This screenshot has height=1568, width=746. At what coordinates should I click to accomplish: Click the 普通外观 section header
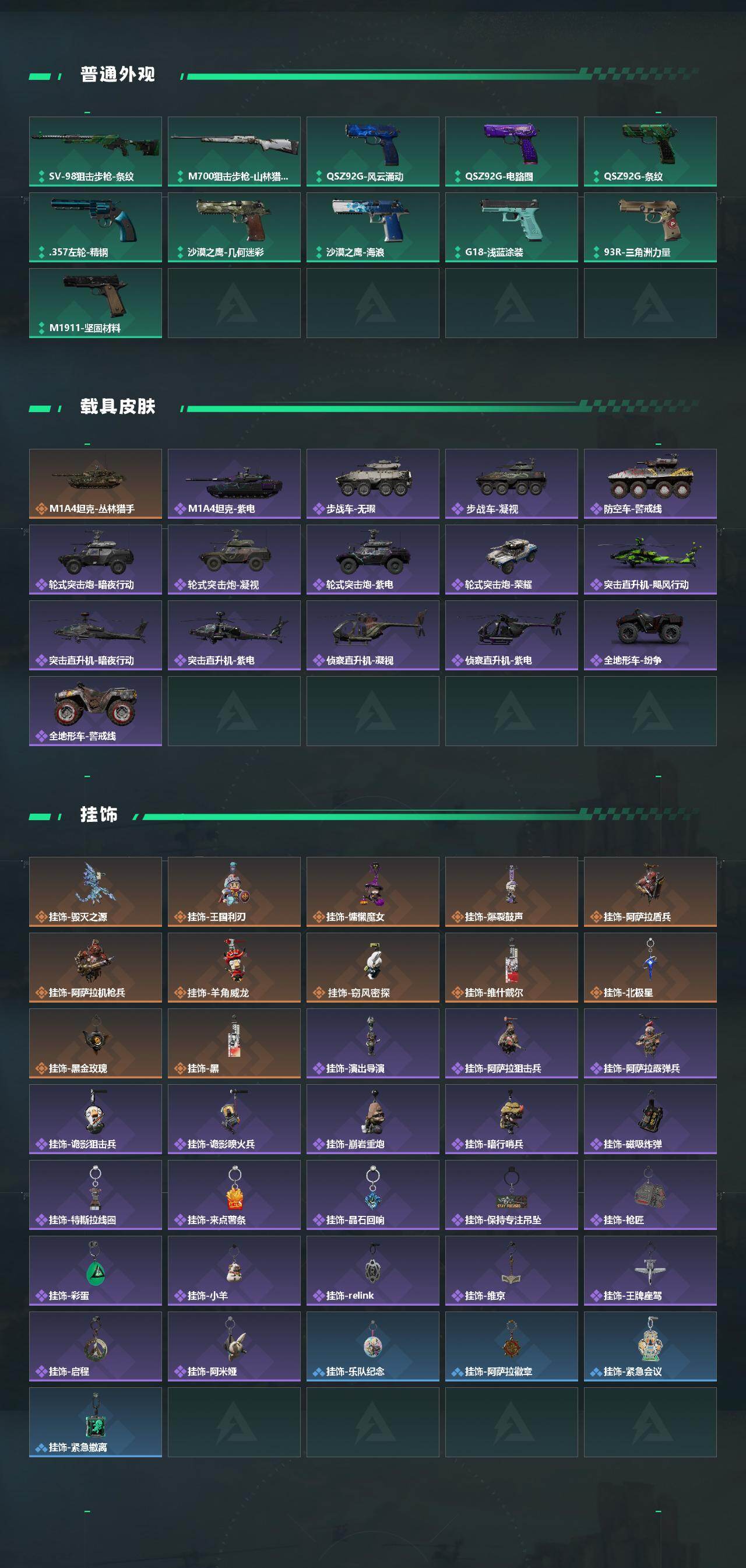coord(118,74)
